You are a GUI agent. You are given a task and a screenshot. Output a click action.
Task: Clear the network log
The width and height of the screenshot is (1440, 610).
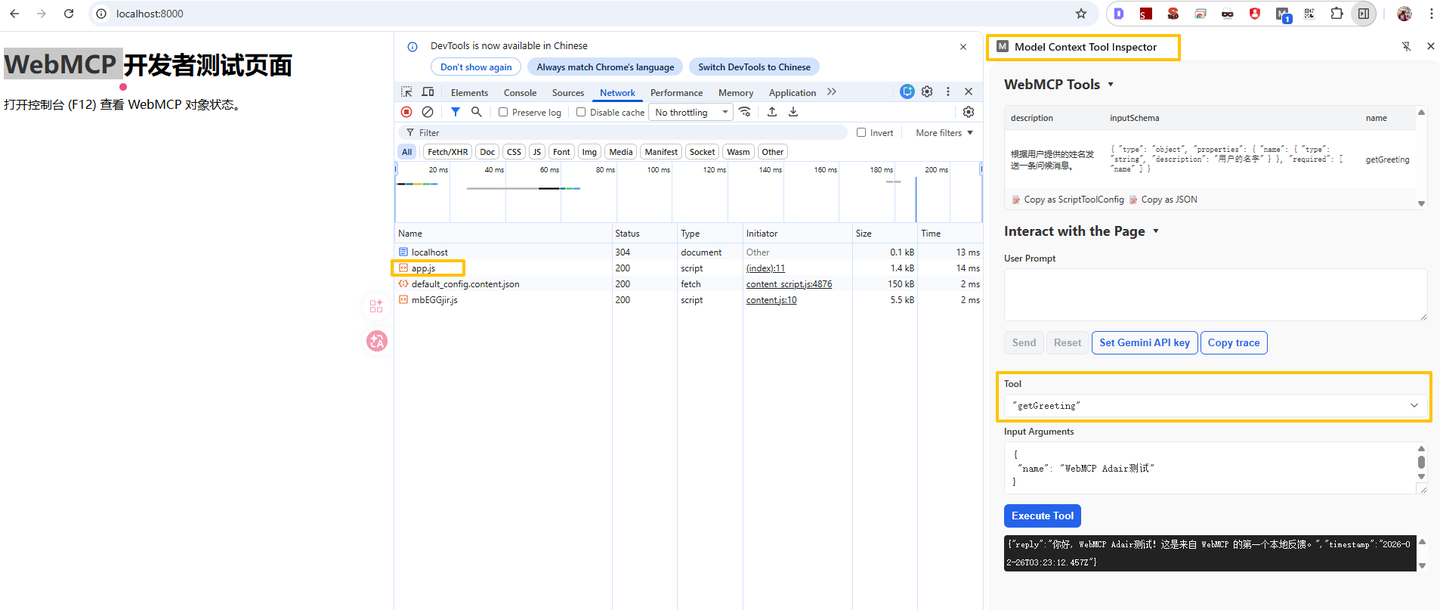(x=427, y=112)
